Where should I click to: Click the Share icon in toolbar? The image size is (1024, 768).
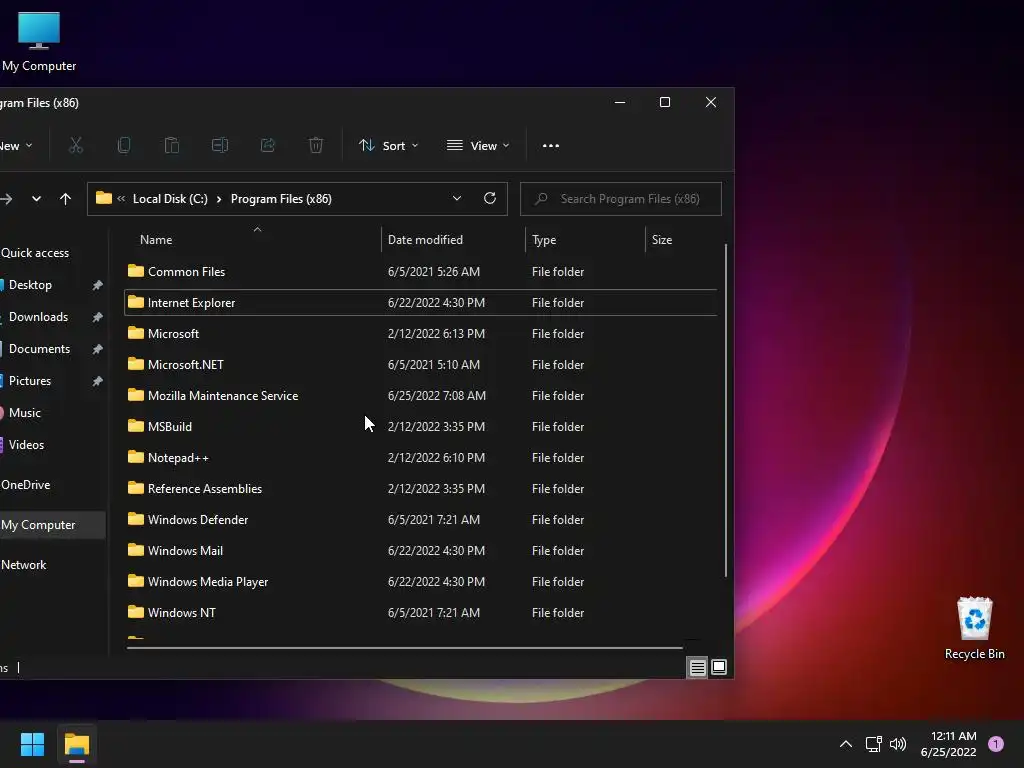(268, 145)
